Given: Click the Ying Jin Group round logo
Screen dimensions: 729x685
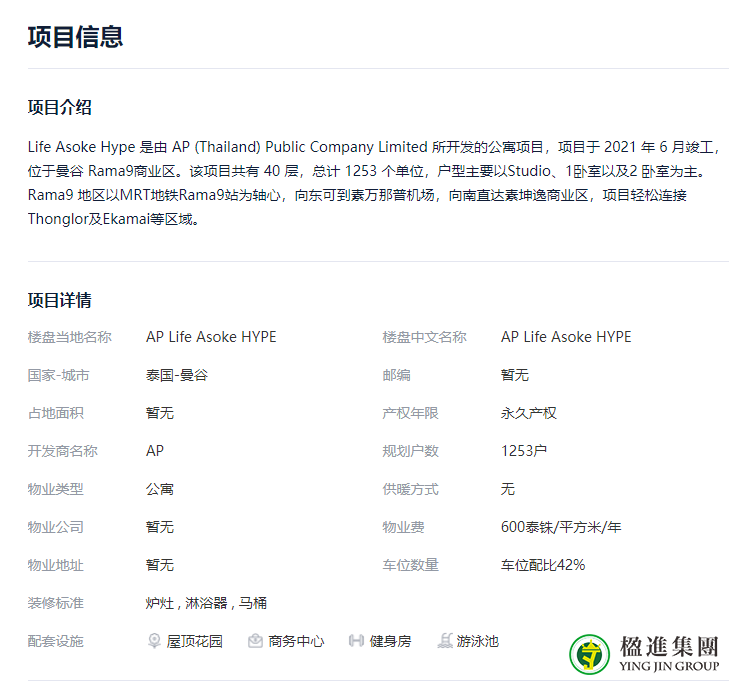Looking at the screenshot, I should [590, 654].
